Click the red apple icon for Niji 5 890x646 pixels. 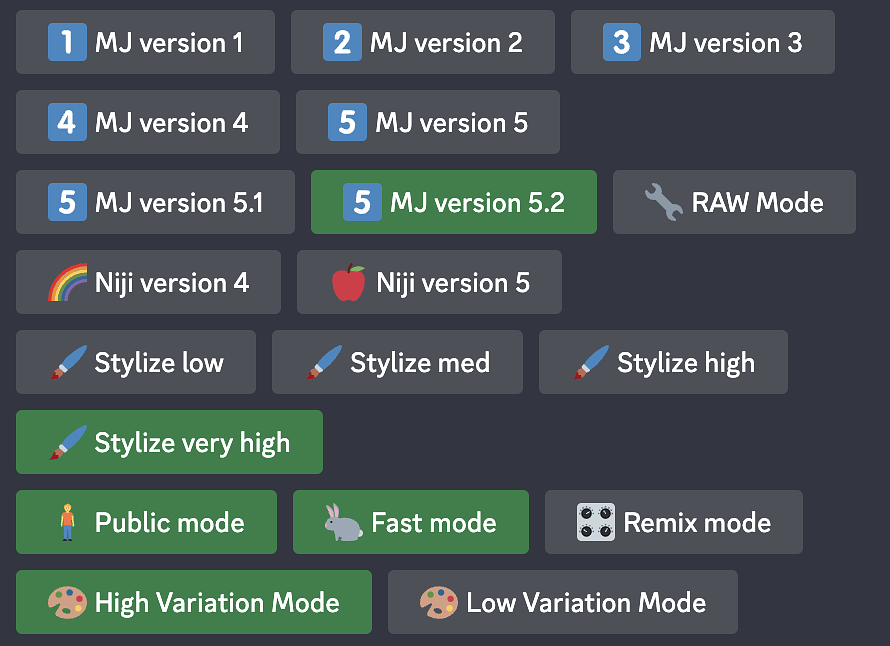[349, 283]
